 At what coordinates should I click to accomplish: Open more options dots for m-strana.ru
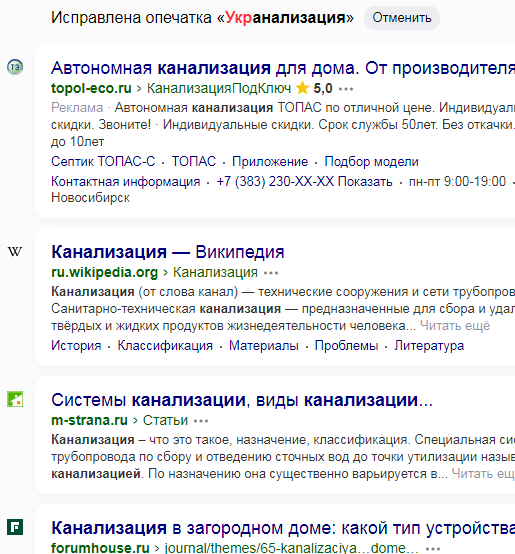click(x=201, y=421)
